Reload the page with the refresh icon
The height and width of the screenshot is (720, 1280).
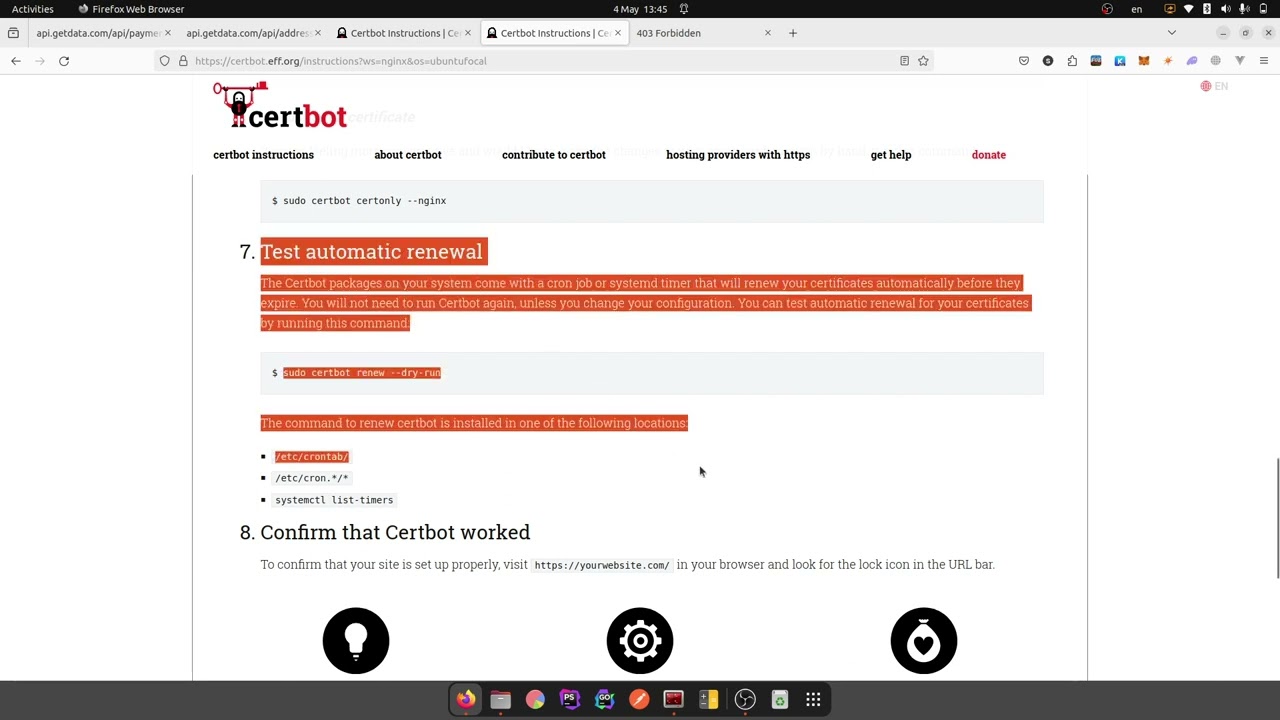64,61
